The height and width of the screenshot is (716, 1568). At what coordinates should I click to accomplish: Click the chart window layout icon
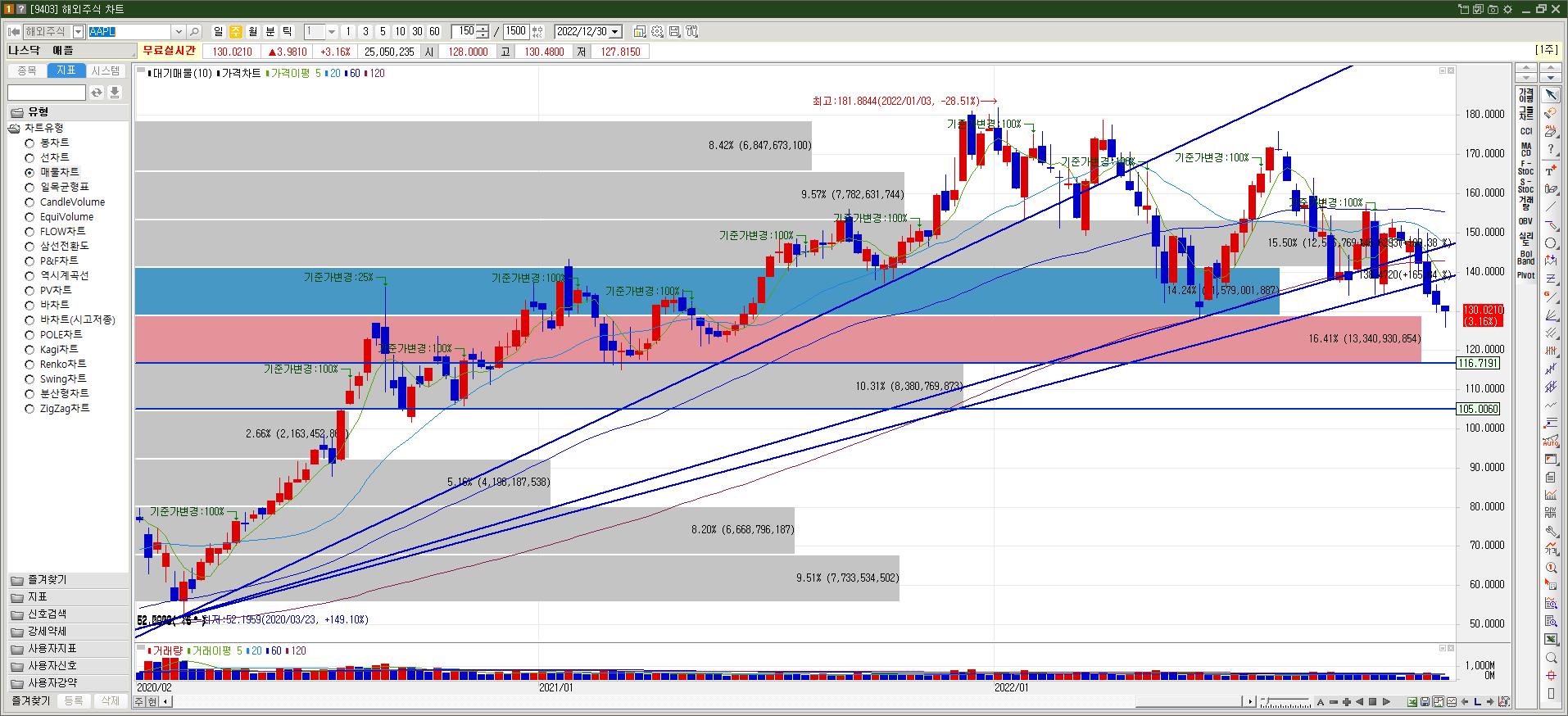[x=640, y=32]
